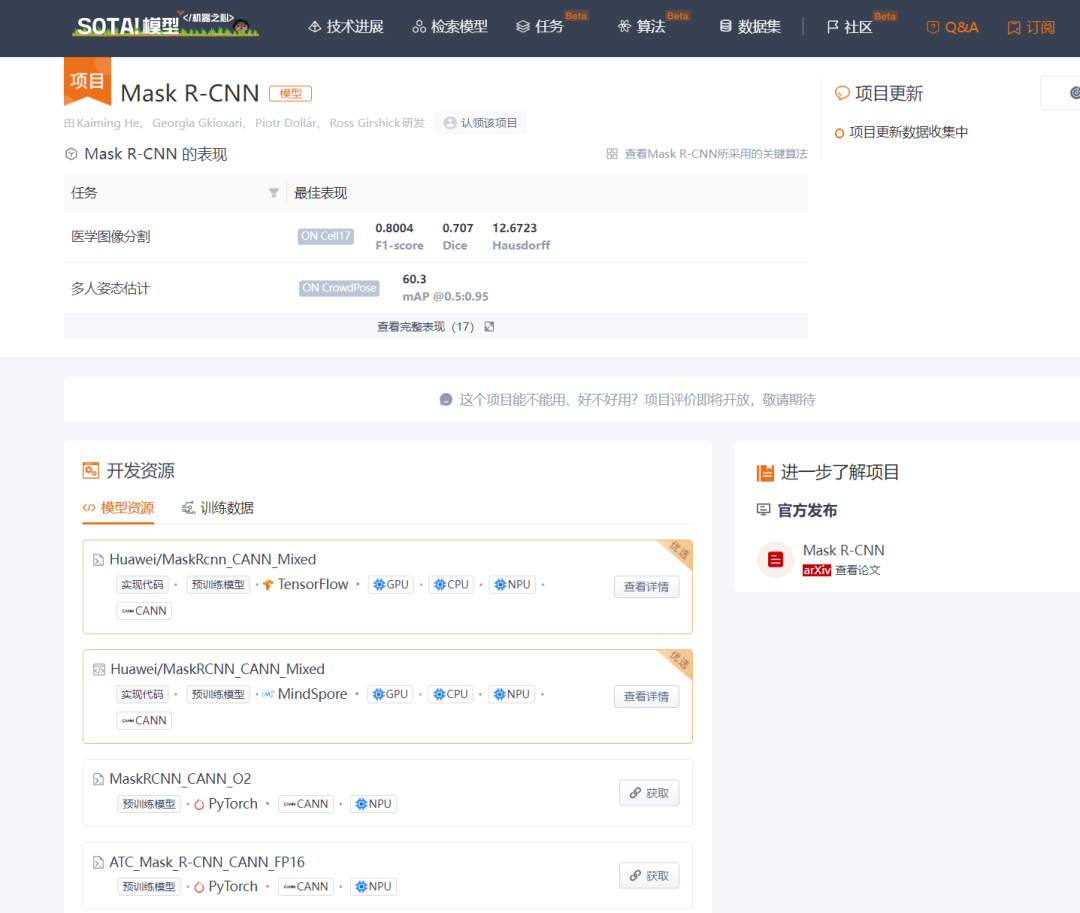Click 获取 for MaskRCNN_CANN_O2
The height and width of the screenshot is (913, 1080).
tap(648, 792)
